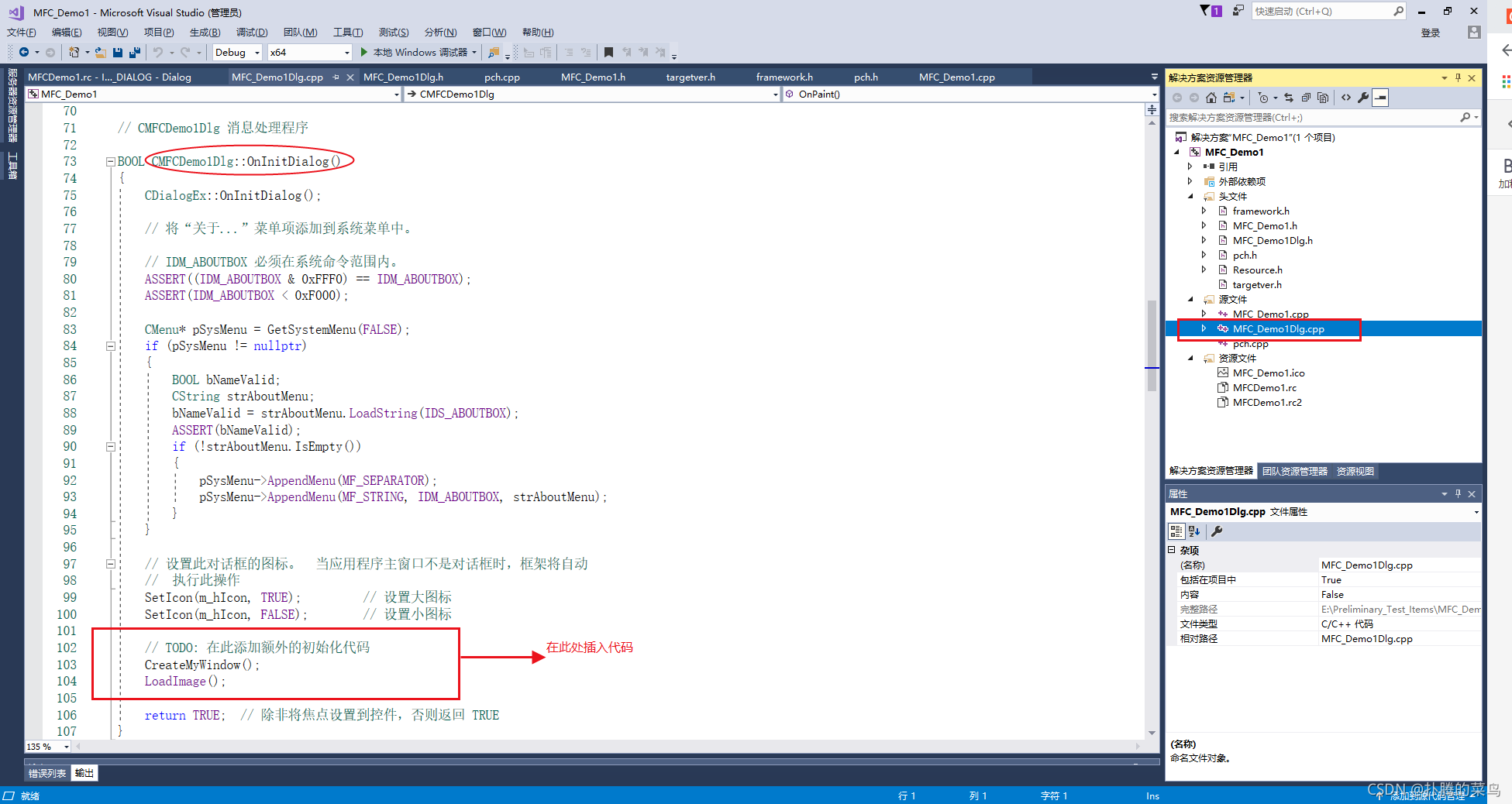Click the New Project toolbar icon
Screen dimensions: 1512x804
(x=74, y=52)
